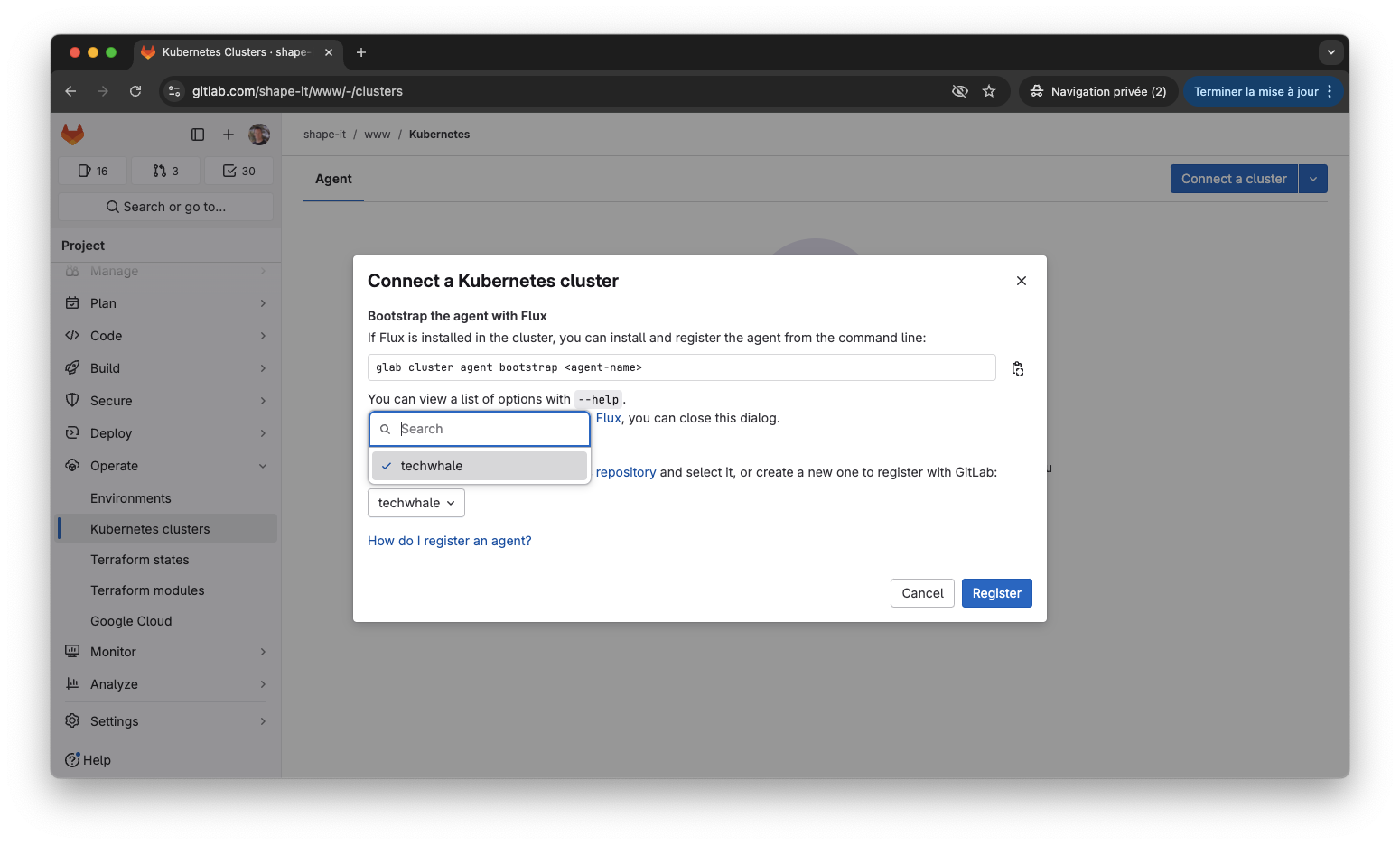Open Google Cloud in sidebar
Viewport: 1400px width, 845px height.
(166, 621)
